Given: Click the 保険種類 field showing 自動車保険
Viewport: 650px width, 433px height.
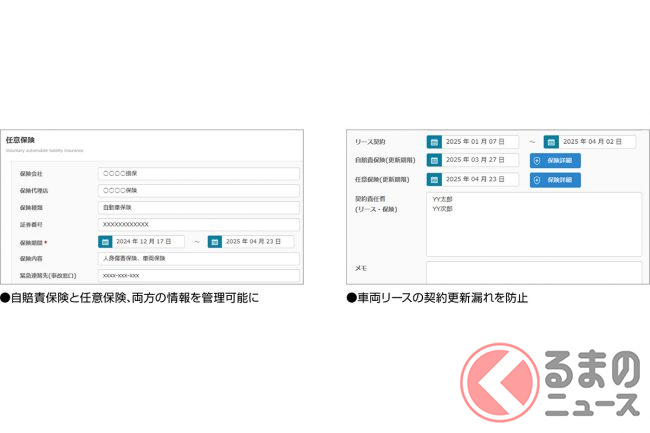Looking at the screenshot, I should pos(198,207).
